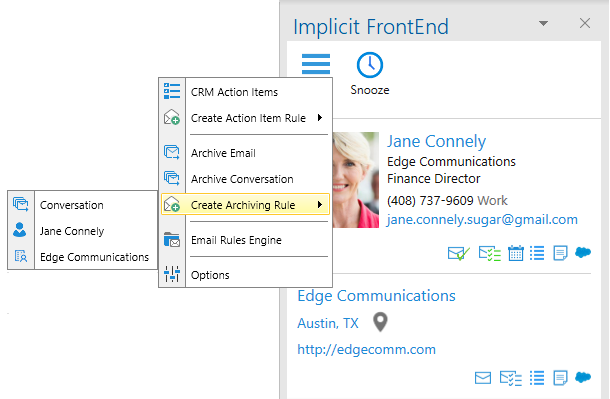Open the Edge Communications account heading link

coord(376,296)
